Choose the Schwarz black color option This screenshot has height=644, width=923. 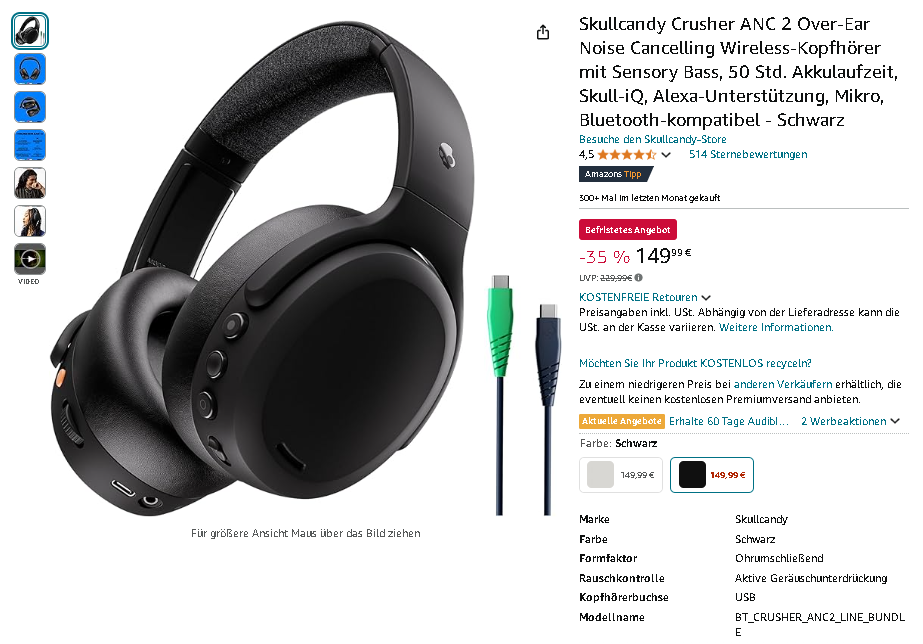(712, 474)
